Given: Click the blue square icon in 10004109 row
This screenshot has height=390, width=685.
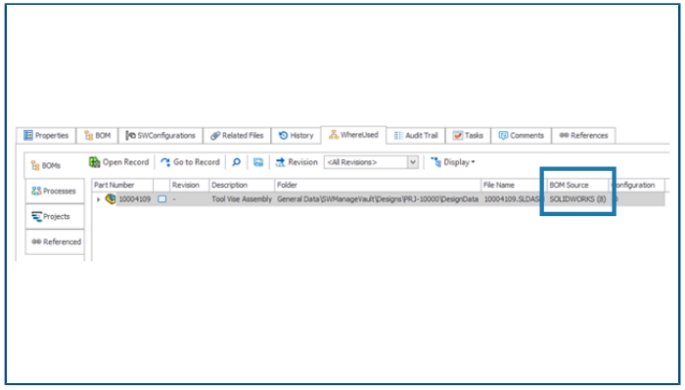Looking at the screenshot, I should click(162, 199).
